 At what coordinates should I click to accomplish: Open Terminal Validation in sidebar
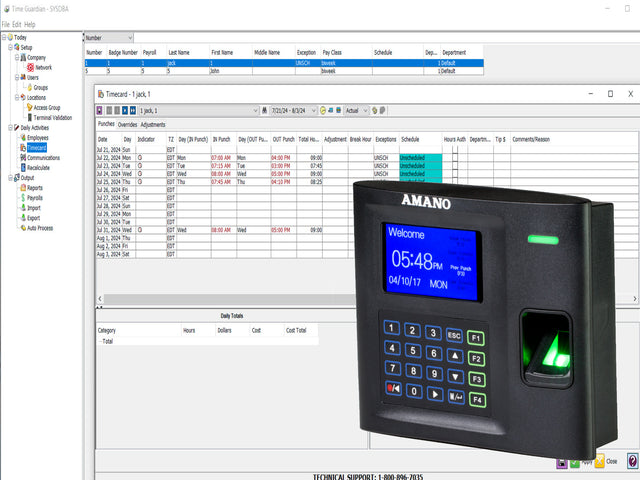point(52,117)
